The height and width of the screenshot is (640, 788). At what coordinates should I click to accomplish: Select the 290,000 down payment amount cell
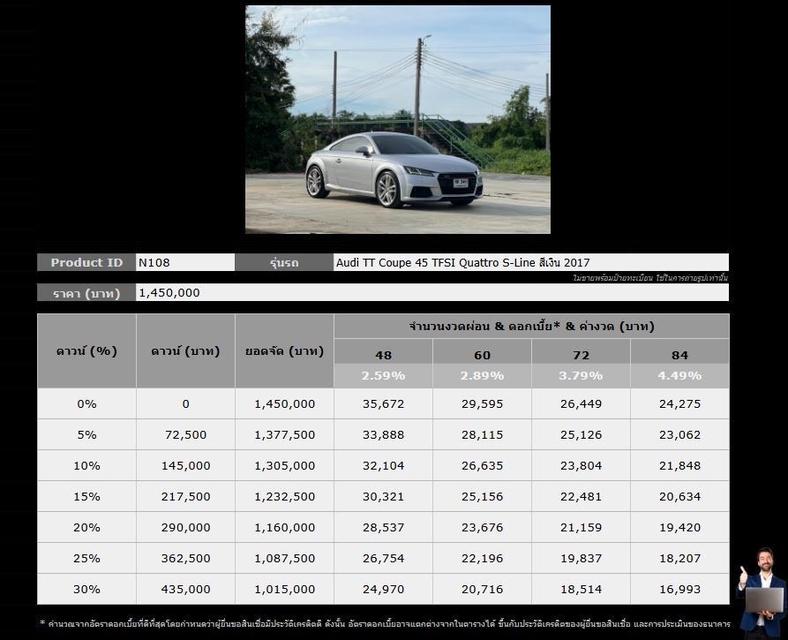[x=186, y=528]
